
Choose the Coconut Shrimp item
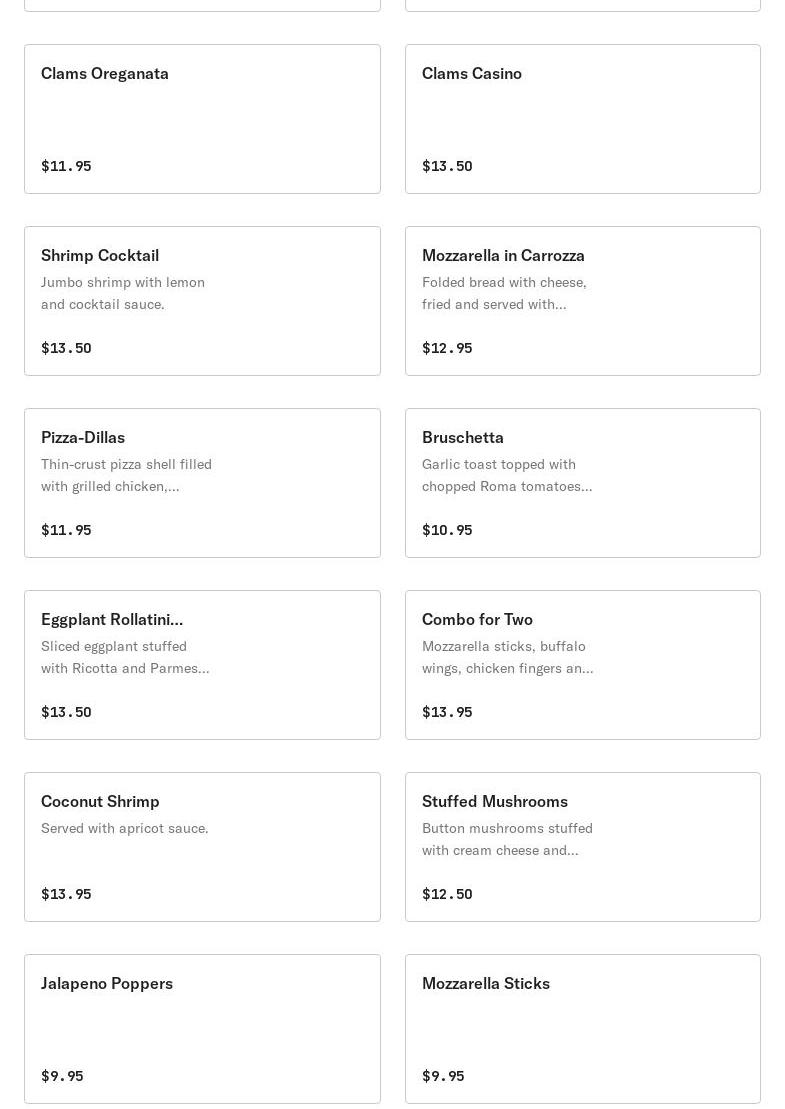click(x=202, y=847)
